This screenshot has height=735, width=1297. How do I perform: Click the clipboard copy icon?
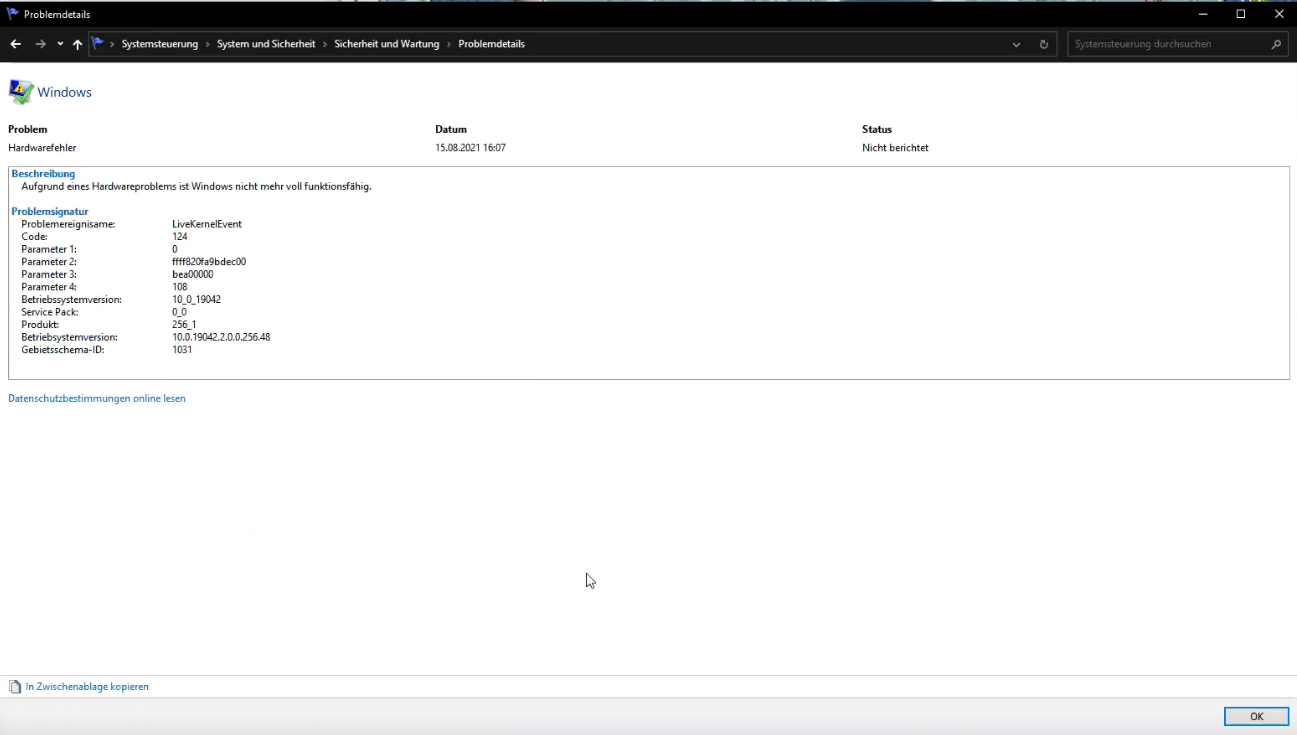coord(15,687)
